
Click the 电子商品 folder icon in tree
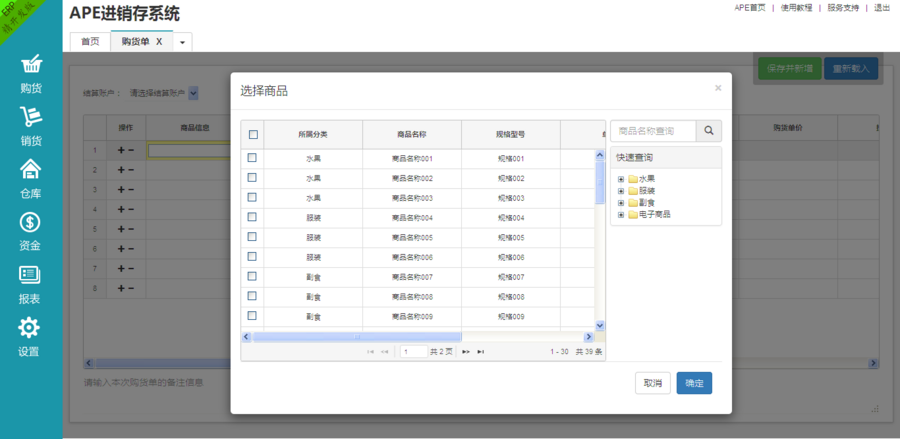633,215
